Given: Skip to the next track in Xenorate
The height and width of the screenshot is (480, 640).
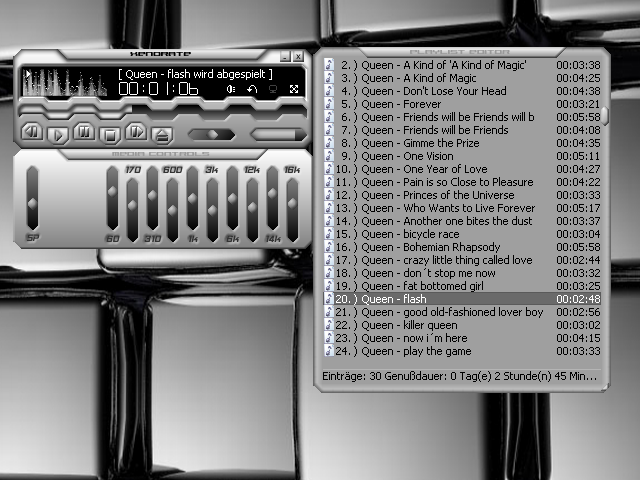Looking at the screenshot, I should [136, 132].
